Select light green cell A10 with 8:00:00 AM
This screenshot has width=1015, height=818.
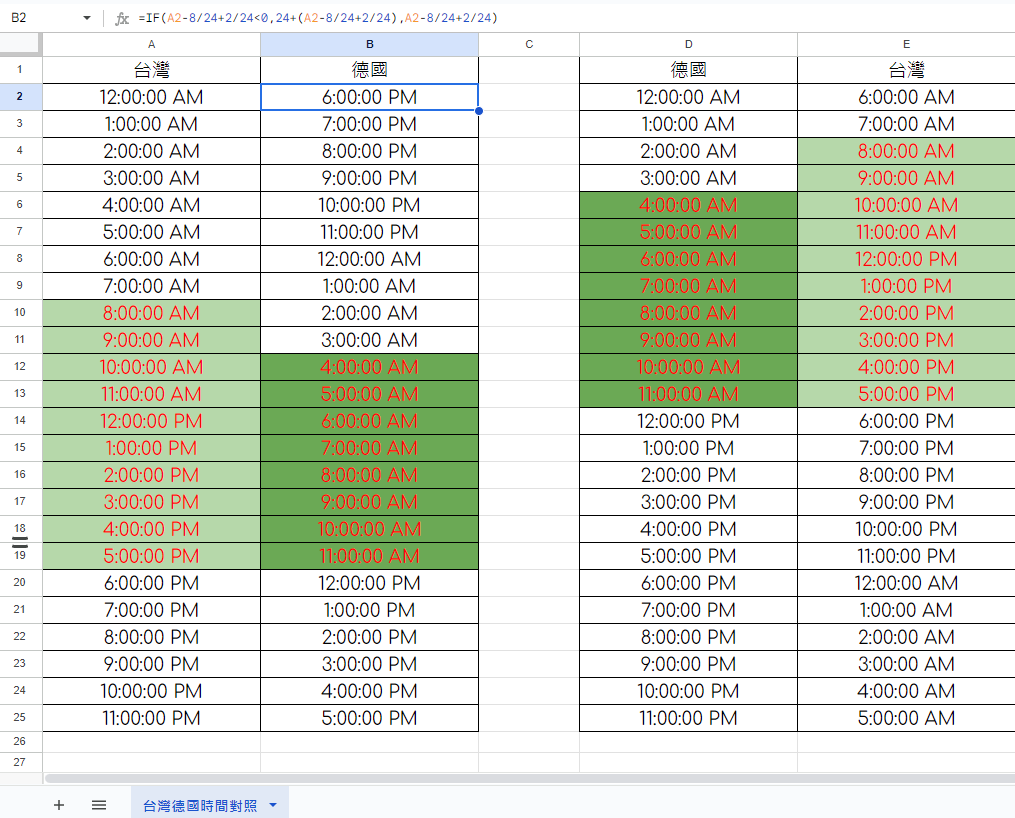(151, 313)
